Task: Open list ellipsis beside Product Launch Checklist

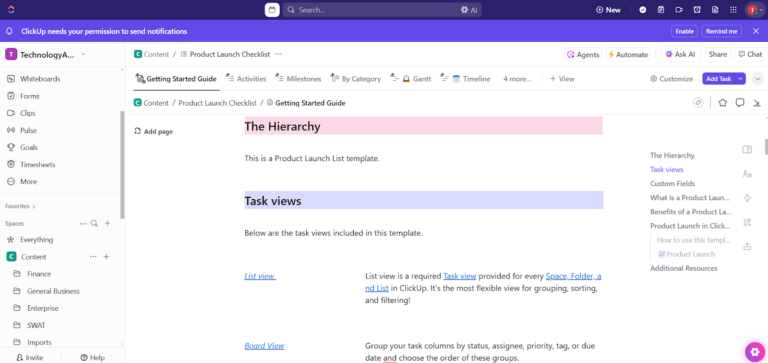Action: click(278, 54)
